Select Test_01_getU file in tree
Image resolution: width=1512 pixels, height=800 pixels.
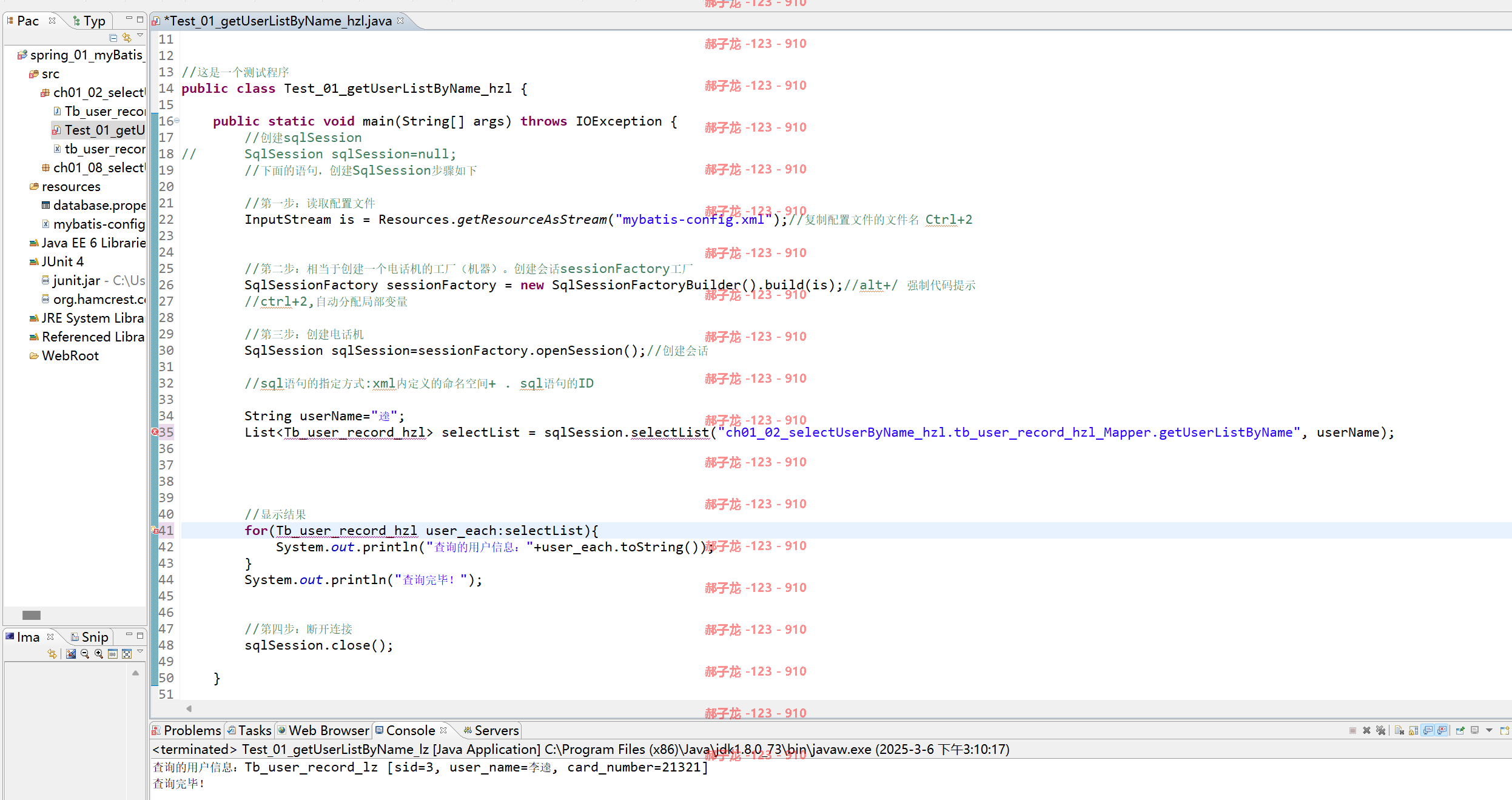click(99, 130)
